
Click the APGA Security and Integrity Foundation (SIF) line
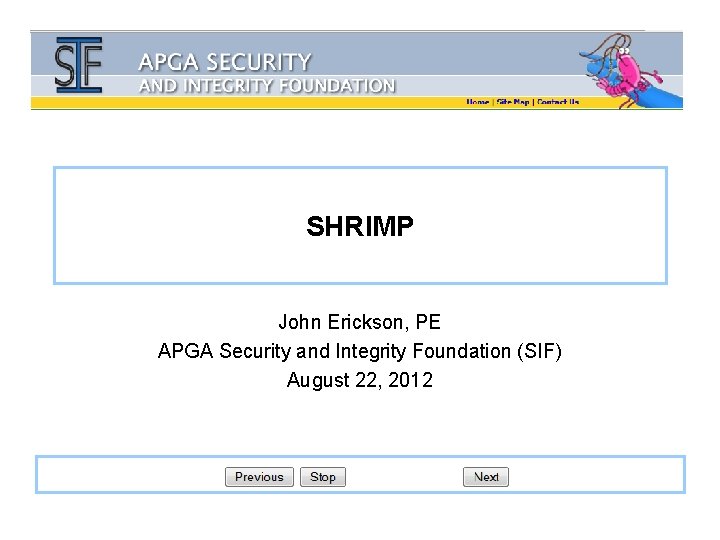(360, 351)
